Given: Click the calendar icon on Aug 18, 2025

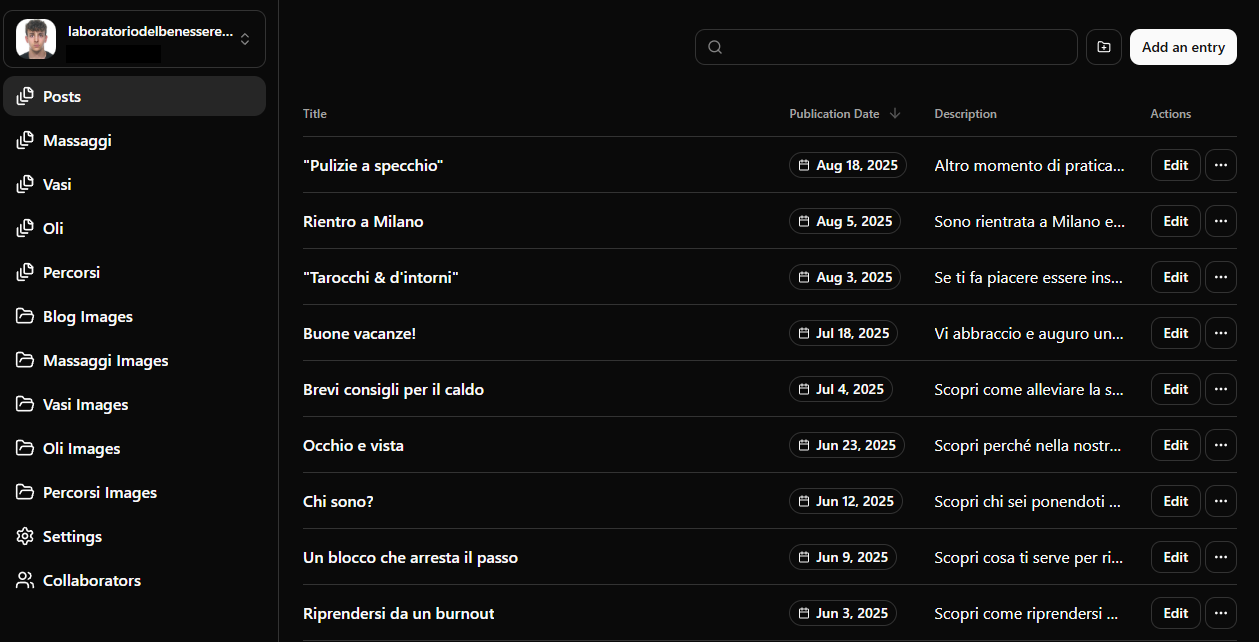Looking at the screenshot, I should pos(804,166).
